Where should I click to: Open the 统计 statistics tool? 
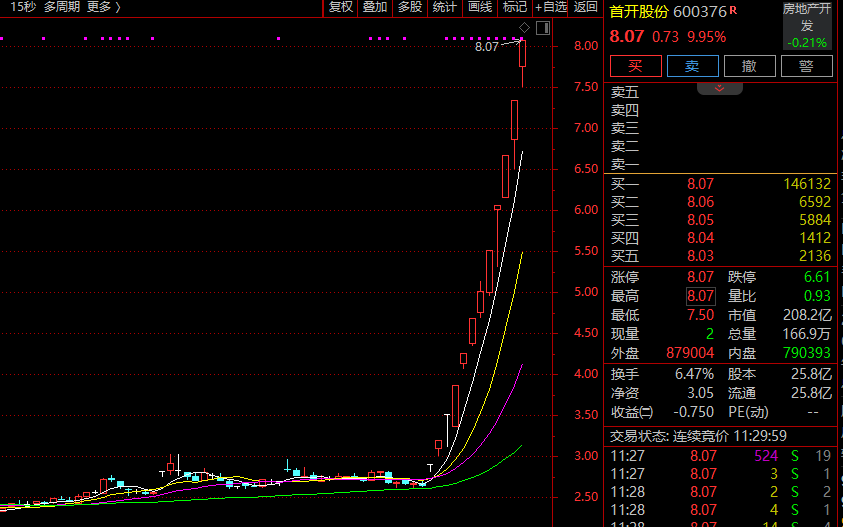click(445, 7)
